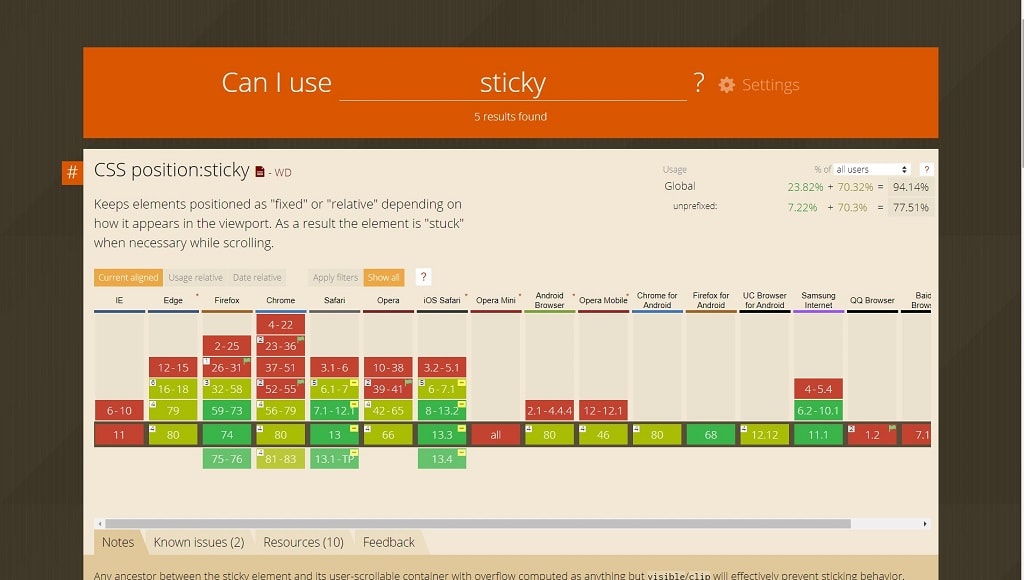This screenshot has width=1024, height=580.
Task: Open the Feedback tab
Action: point(389,542)
